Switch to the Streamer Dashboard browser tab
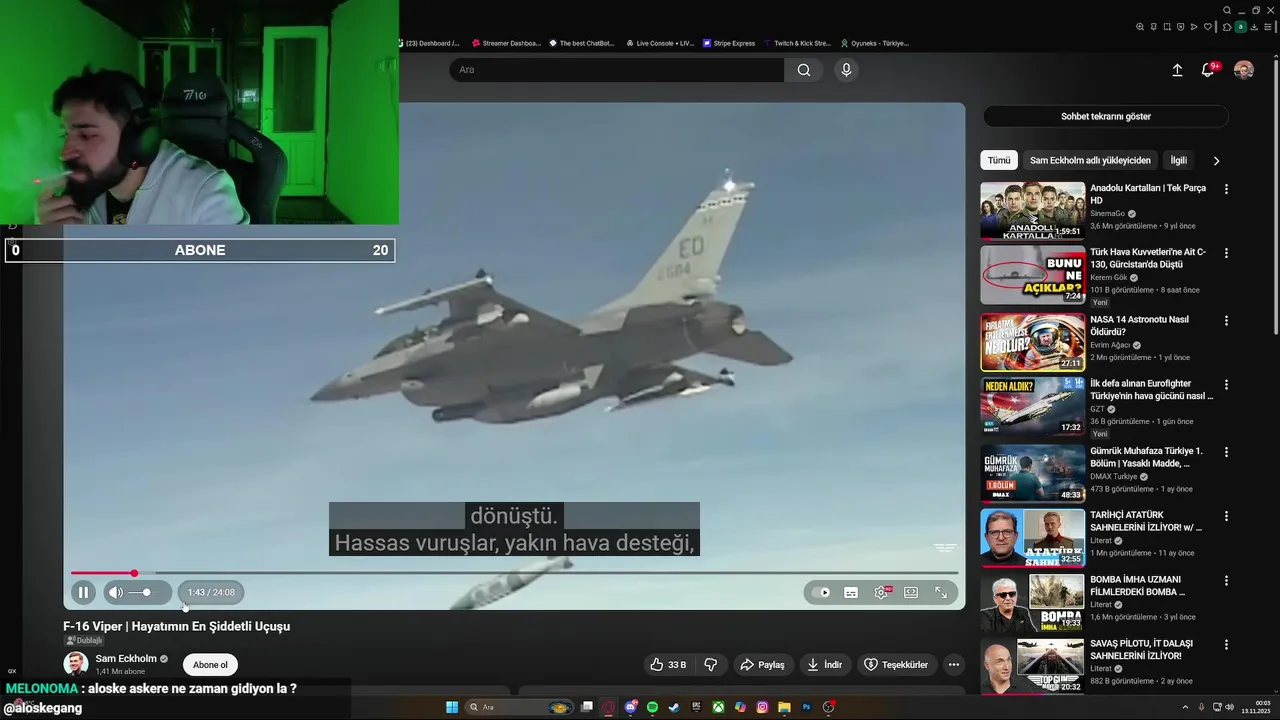This screenshot has height=720, width=1280. click(505, 43)
